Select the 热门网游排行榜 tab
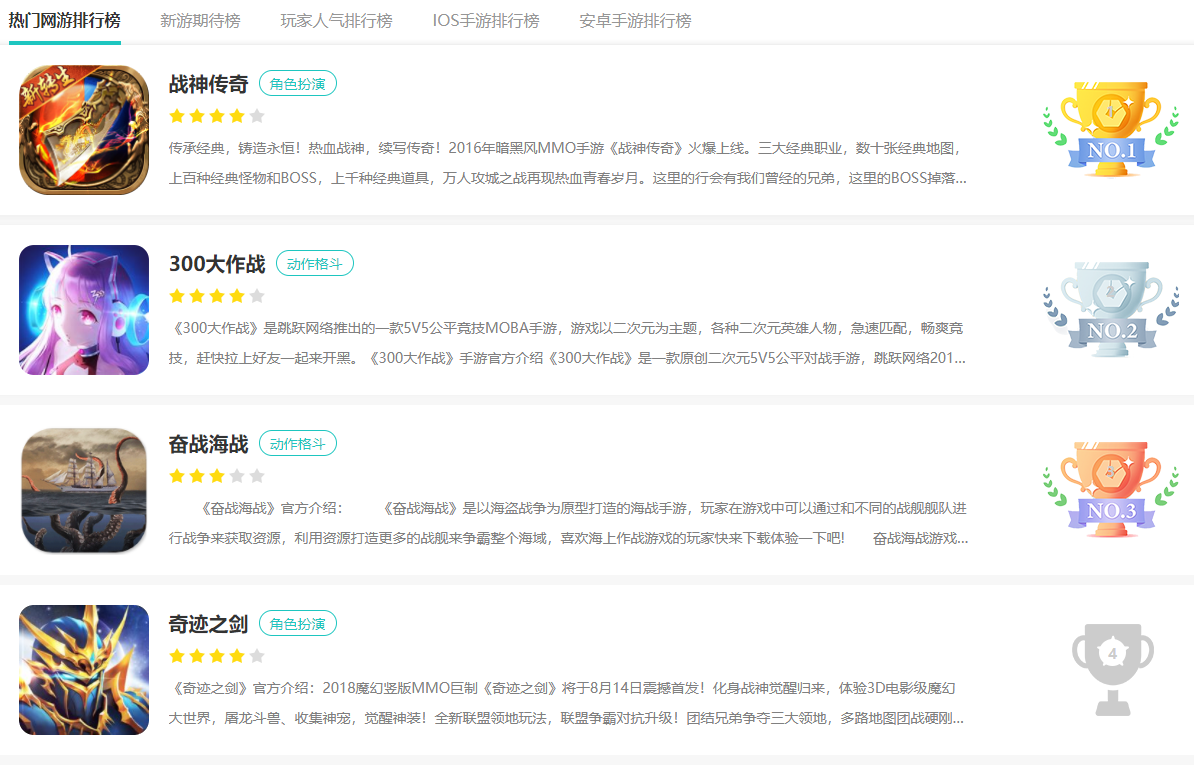 click(x=65, y=21)
